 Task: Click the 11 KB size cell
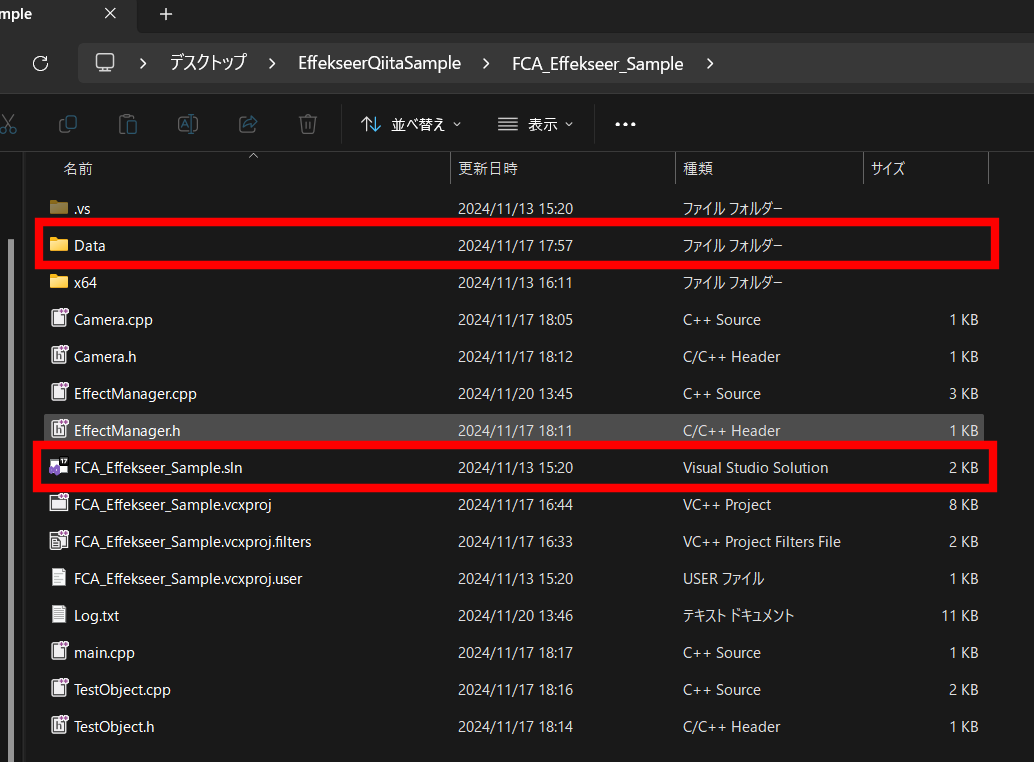(960, 616)
